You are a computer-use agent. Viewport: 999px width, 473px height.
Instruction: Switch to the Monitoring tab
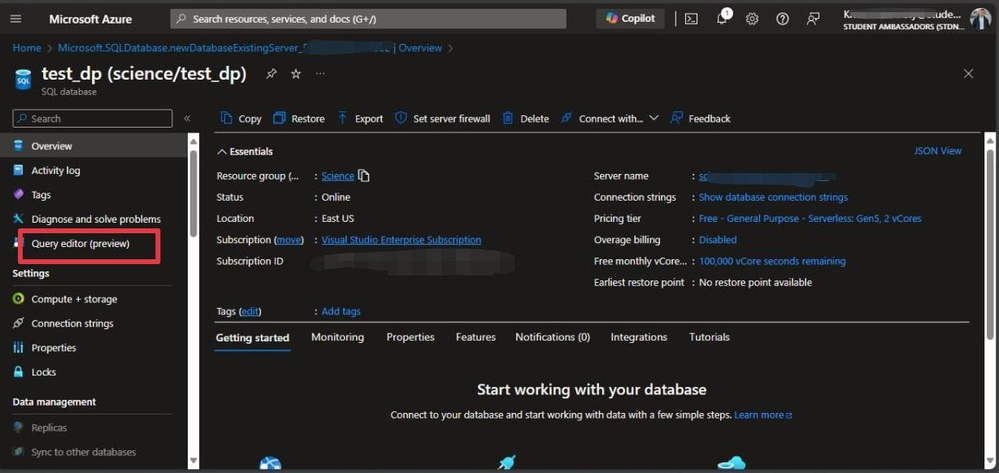[338, 337]
